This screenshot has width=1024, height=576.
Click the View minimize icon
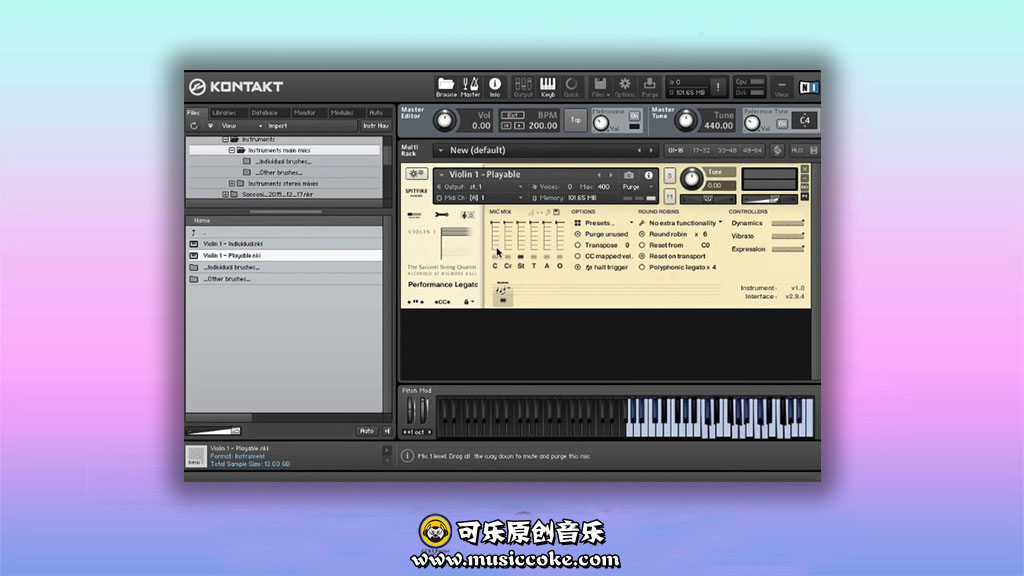[x=782, y=87]
